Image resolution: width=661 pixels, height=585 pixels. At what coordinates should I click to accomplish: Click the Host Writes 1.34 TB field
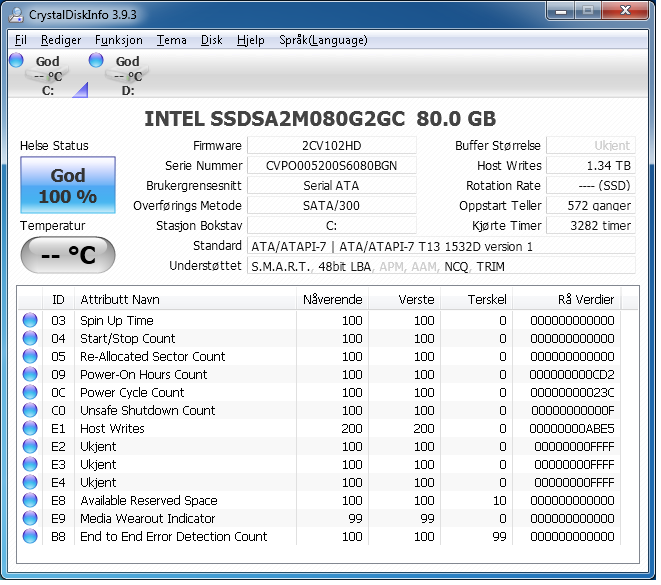pyautogui.click(x=591, y=165)
